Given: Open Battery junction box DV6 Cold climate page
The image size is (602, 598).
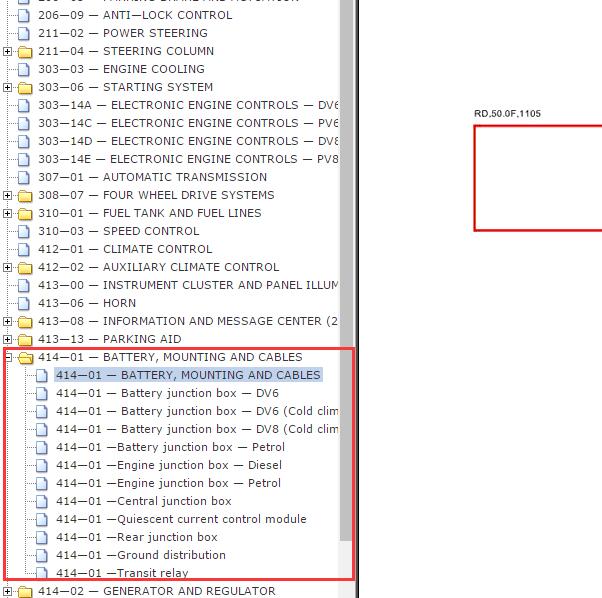Looking at the screenshot, I should (x=197, y=411).
